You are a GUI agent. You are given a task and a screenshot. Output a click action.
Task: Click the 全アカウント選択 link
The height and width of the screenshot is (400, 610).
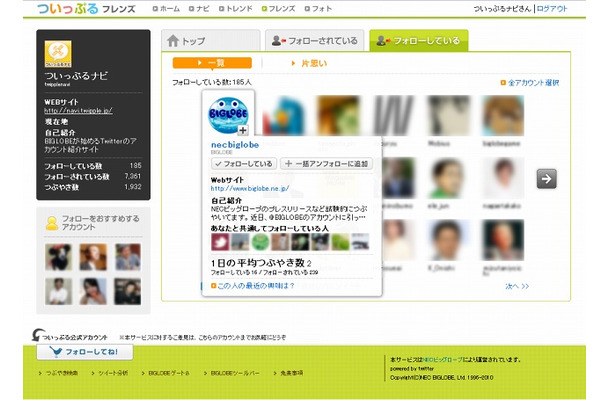pos(530,82)
